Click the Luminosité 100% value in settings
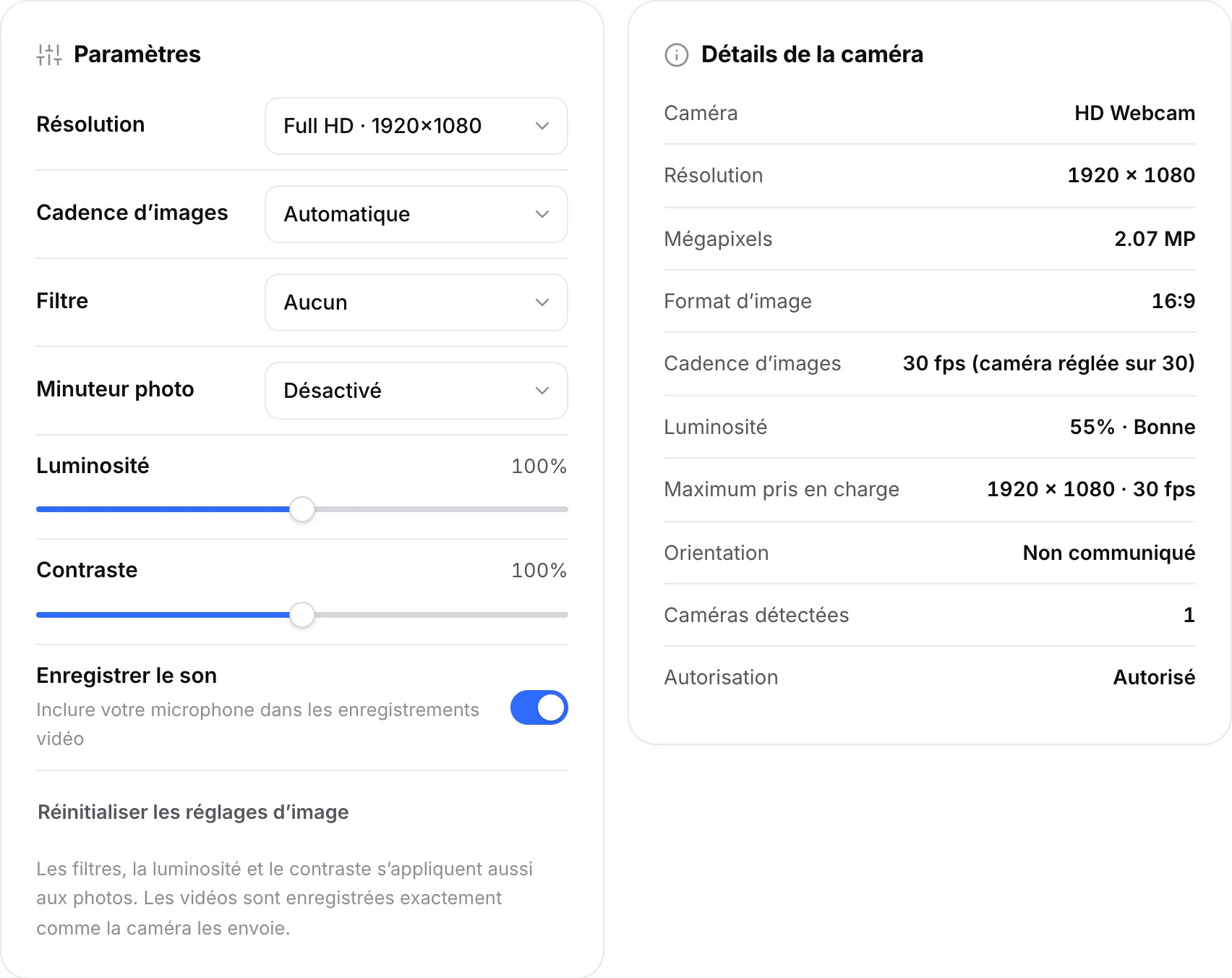The width and height of the screenshot is (1232, 978). point(539,466)
